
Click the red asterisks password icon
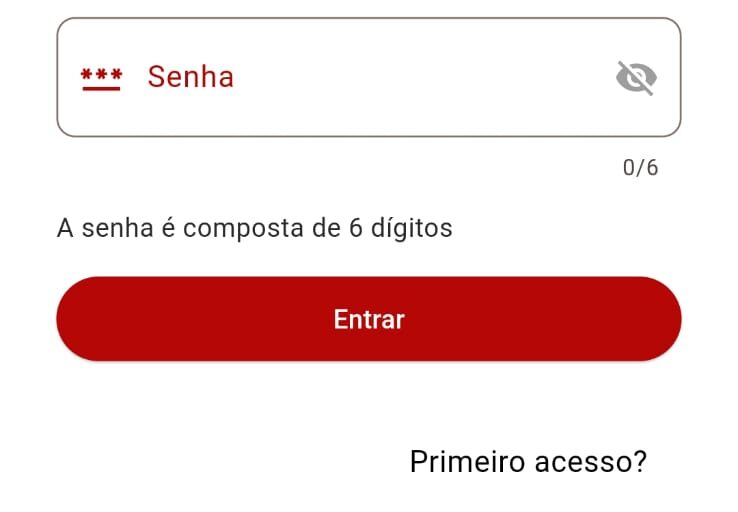tap(101, 78)
